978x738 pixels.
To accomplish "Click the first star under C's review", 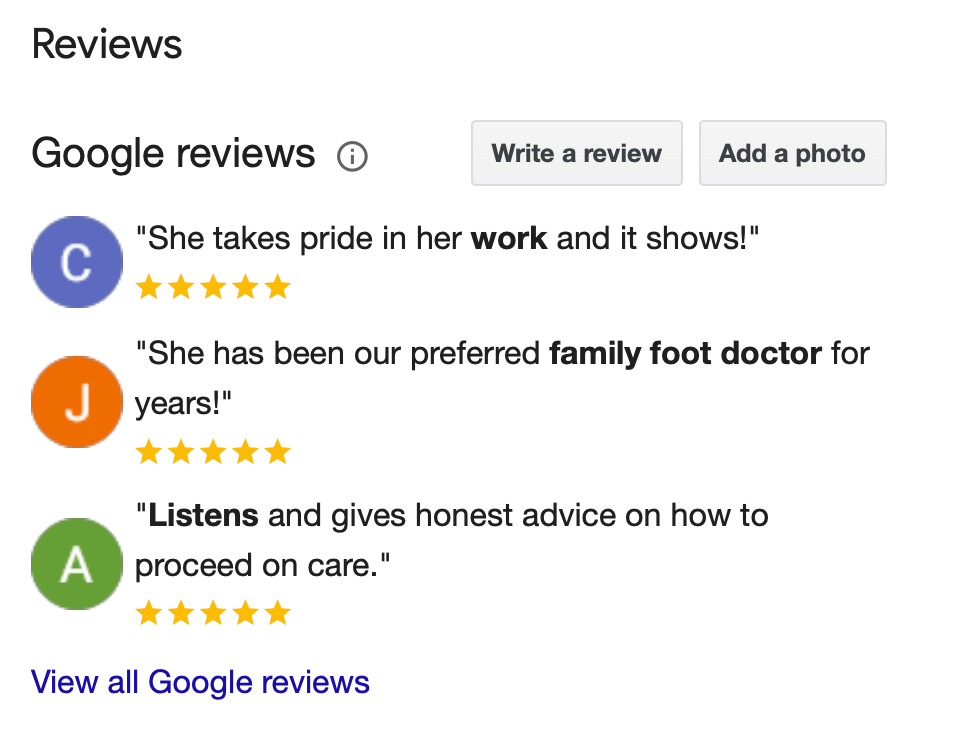I will pyautogui.click(x=148, y=287).
